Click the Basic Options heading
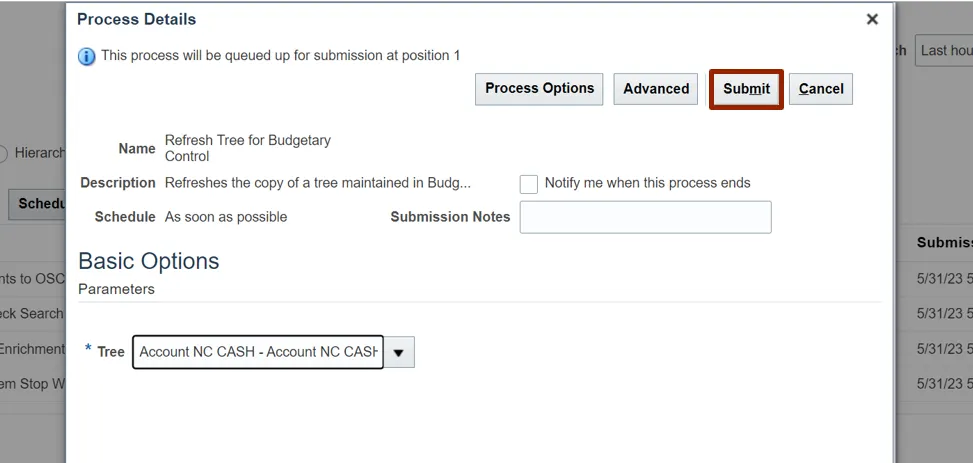973x463 pixels. (148, 261)
